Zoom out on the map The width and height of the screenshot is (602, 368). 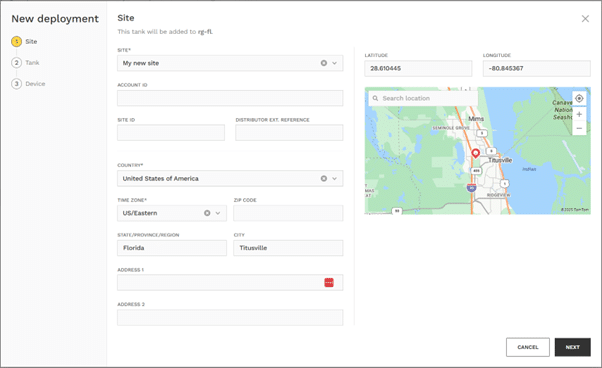pos(579,128)
